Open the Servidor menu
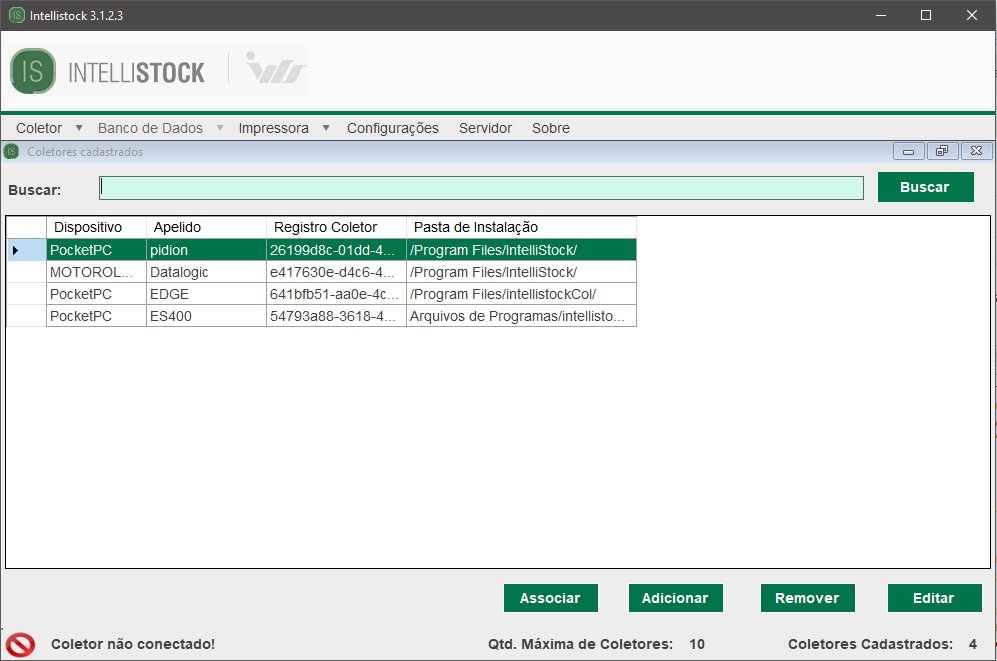The image size is (997, 661). [x=485, y=128]
